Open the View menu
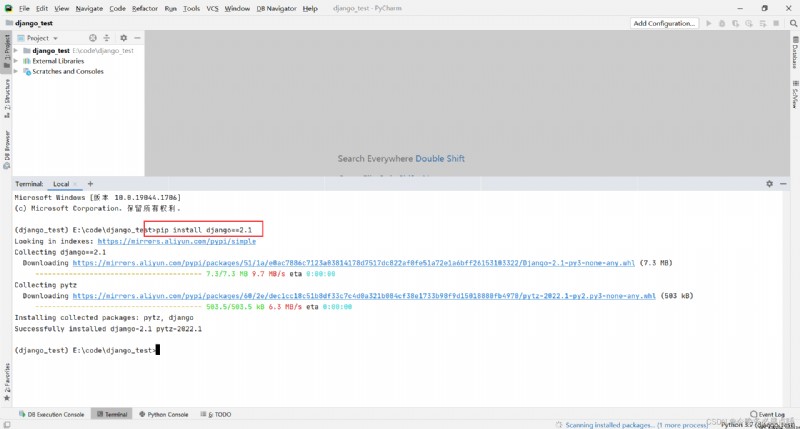 [62, 9]
